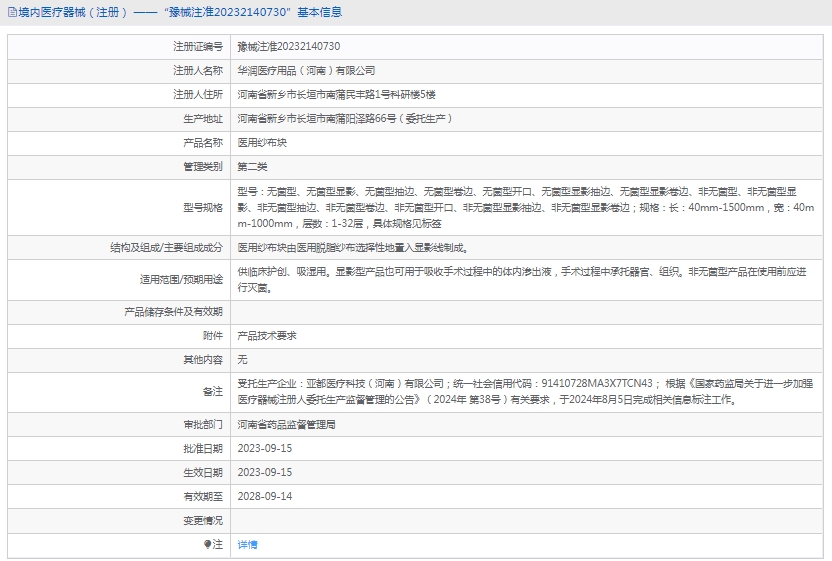Open the 详情 link in the last row
Screen dimensions: 832x561
[x=247, y=544]
